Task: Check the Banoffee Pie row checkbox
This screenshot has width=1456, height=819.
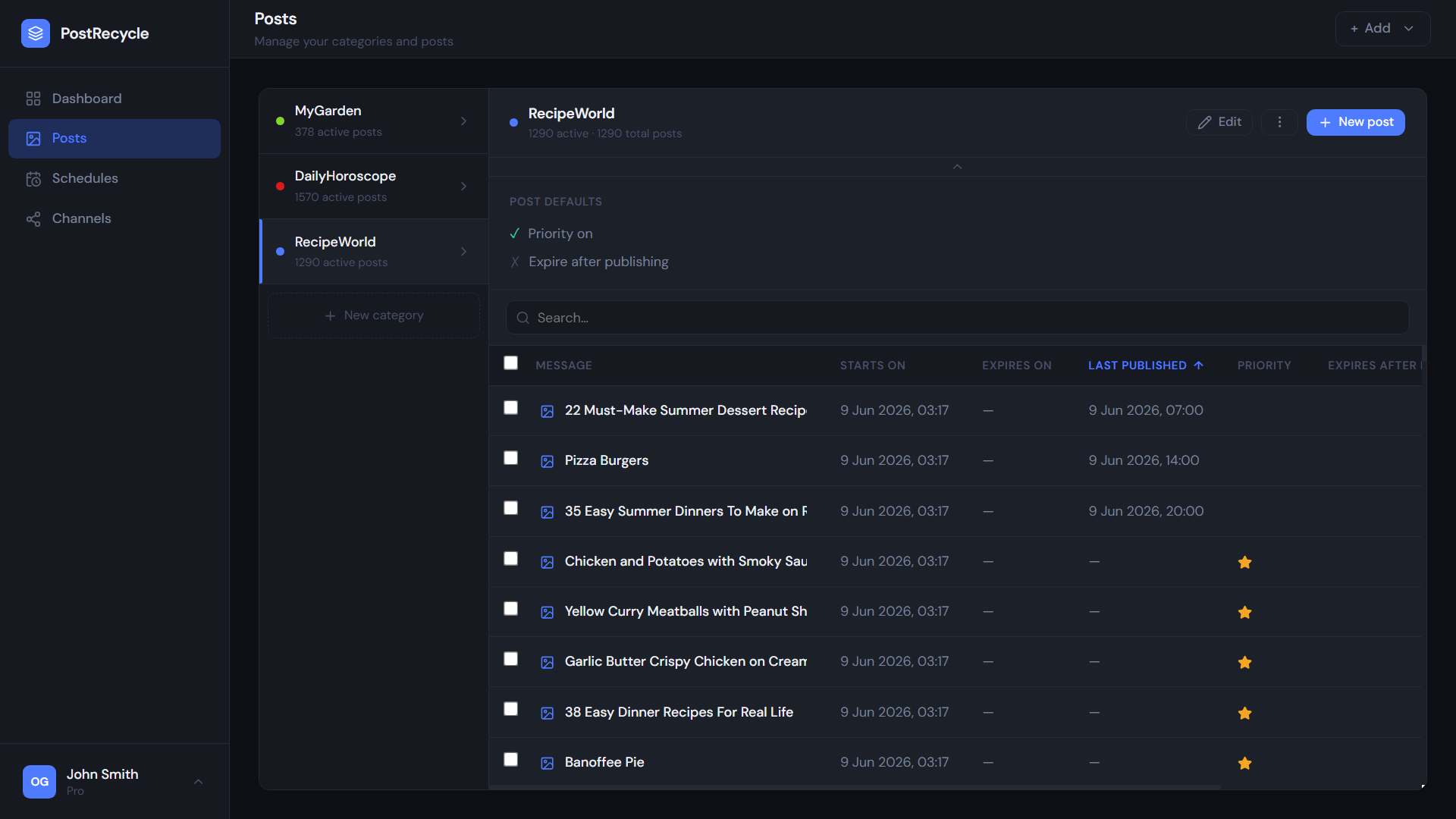Action: (x=511, y=760)
